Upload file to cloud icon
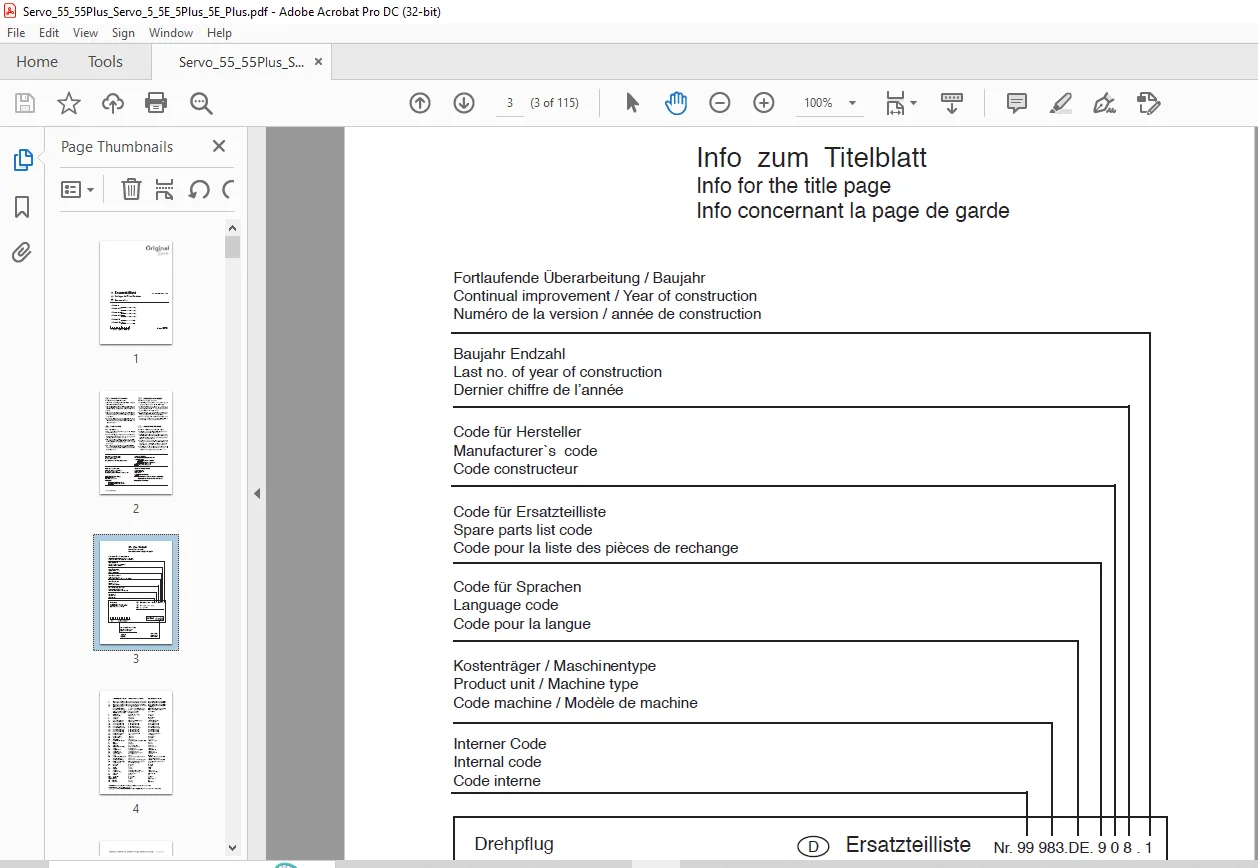This screenshot has width=1258, height=868. click(113, 103)
